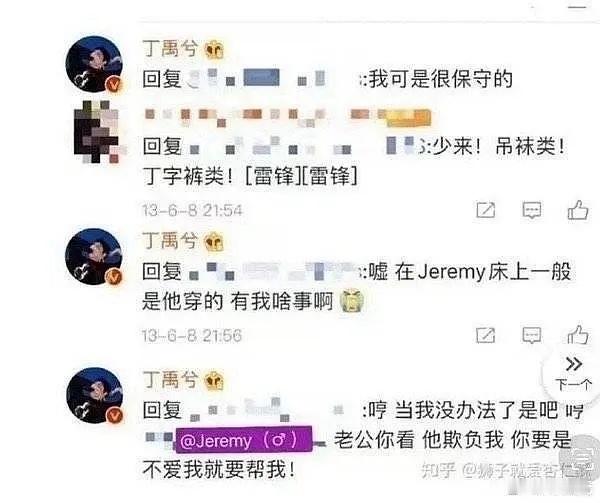The image size is (600, 503).
Task: Click the repost icon on the 21:56 comment
Action: 486,335
